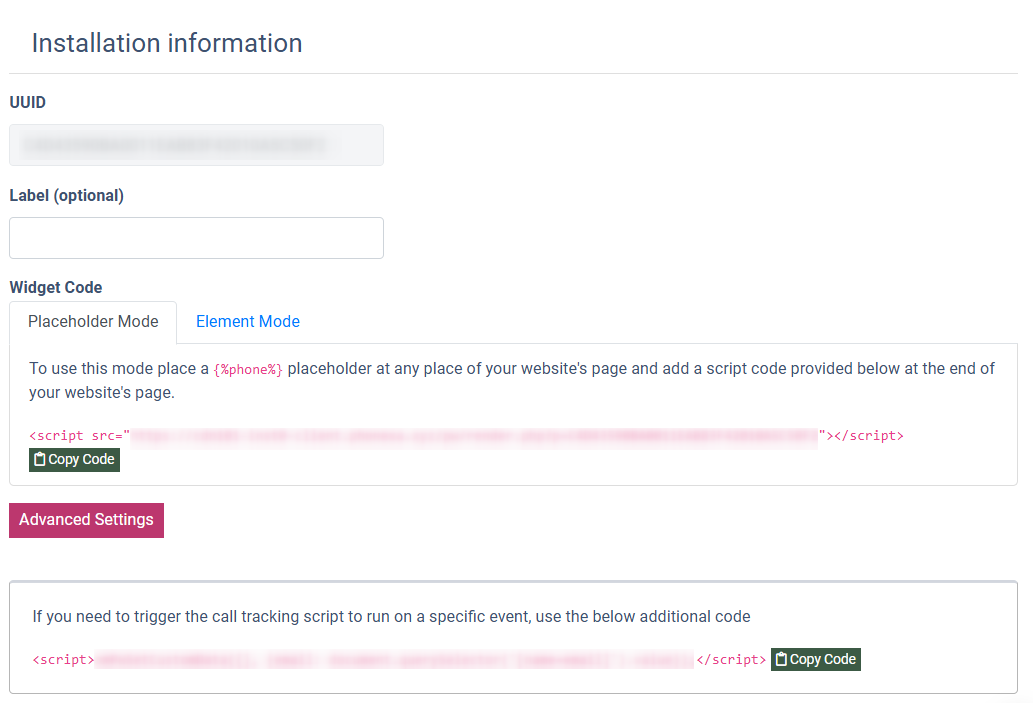Viewport: 1033px width, 703px height.
Task: Click the Label (optional) caption
Action: pos(67,196)
